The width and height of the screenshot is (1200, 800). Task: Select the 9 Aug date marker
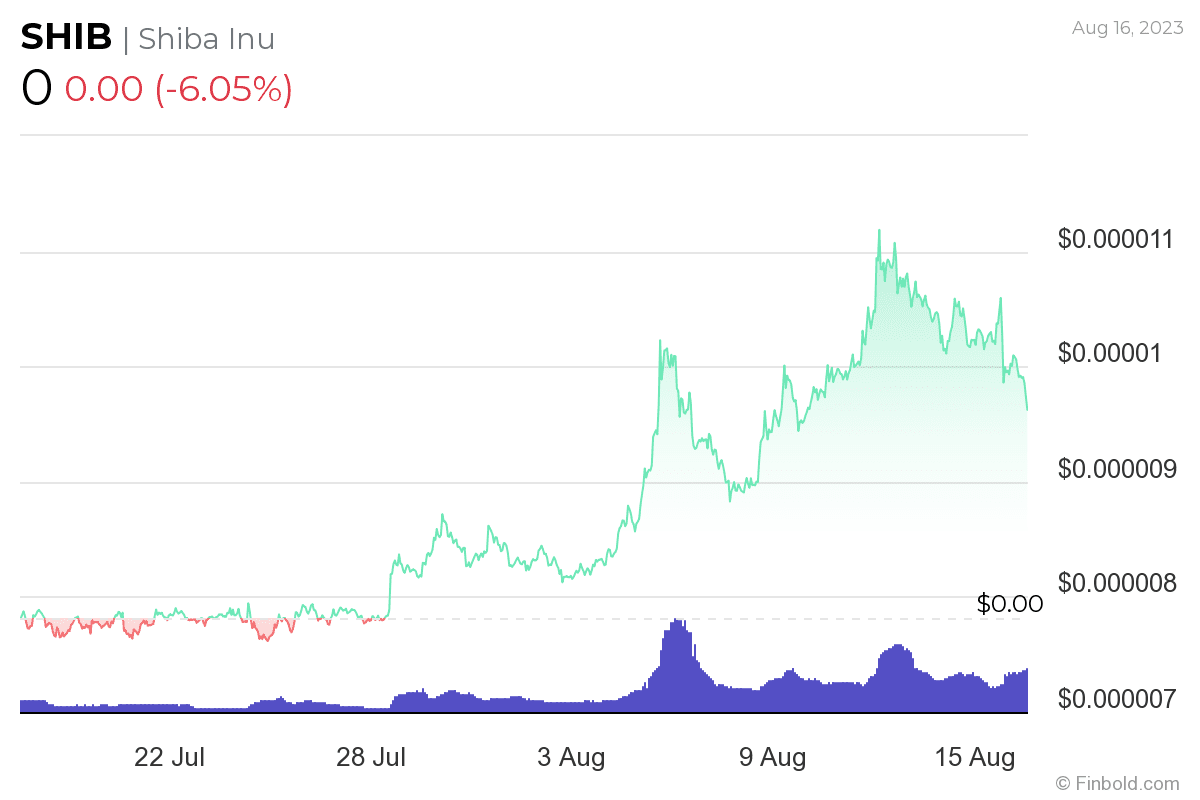(772, 757)
